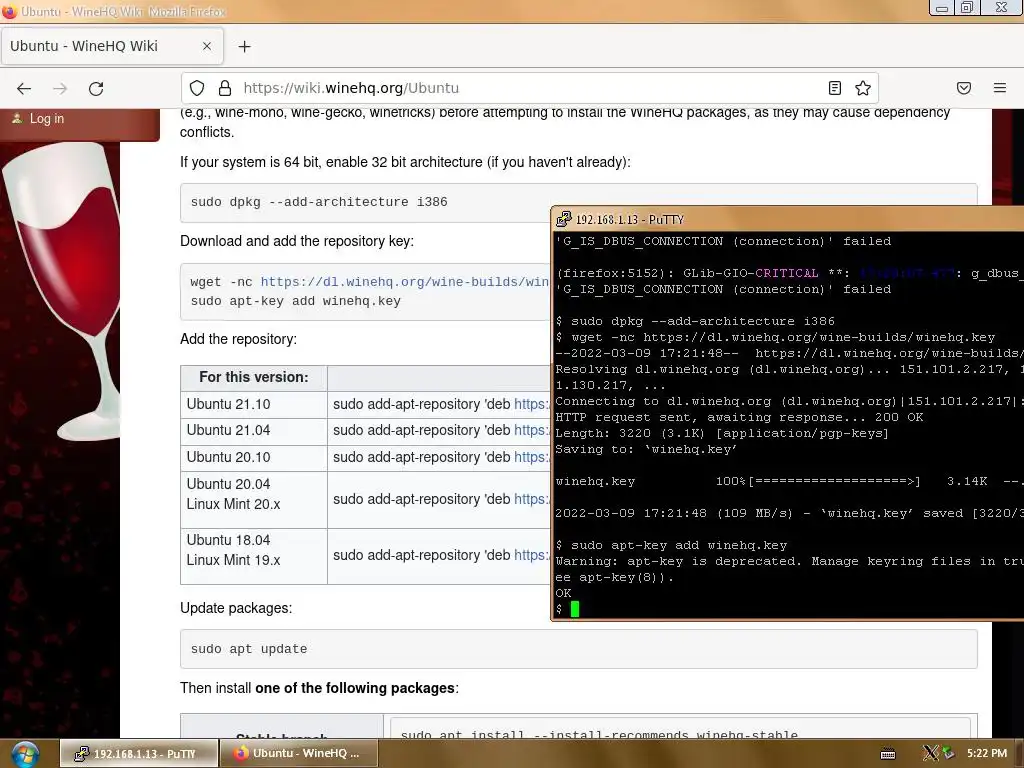
Task: Open Ubuntu 21.04 repository https link
Action: [531, 430]
